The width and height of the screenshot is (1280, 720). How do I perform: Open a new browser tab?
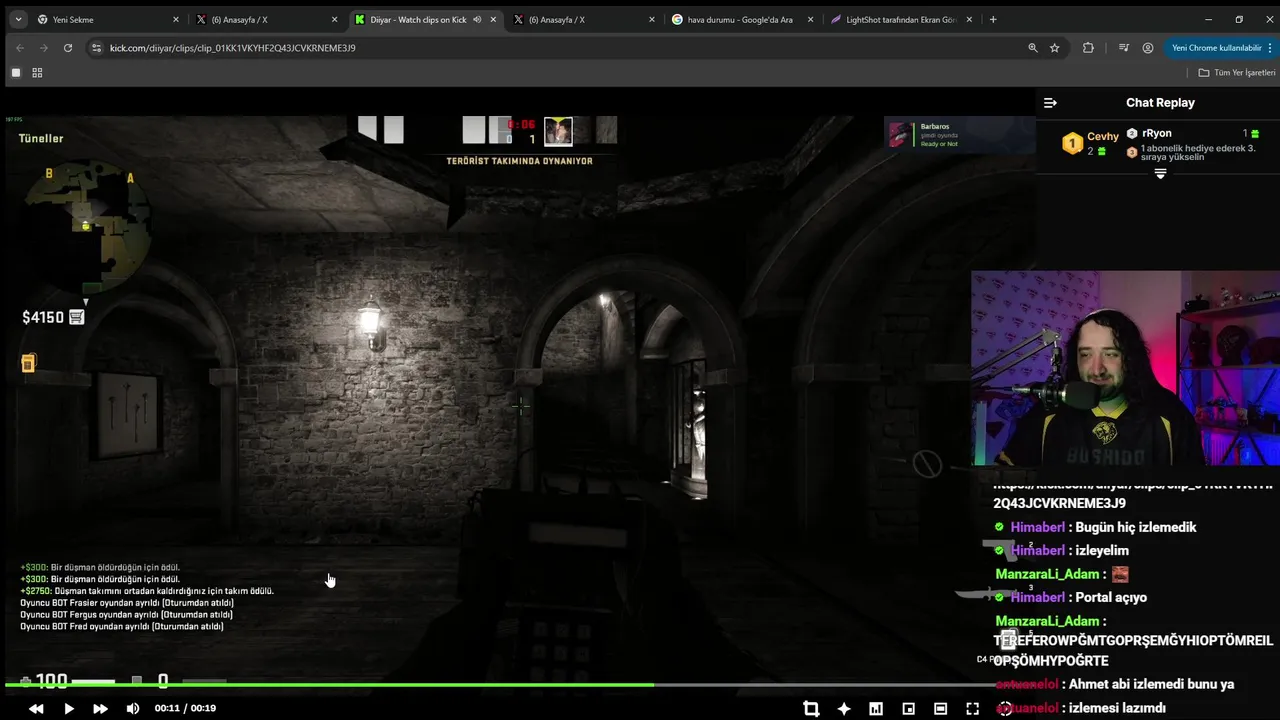click(993, 19)
